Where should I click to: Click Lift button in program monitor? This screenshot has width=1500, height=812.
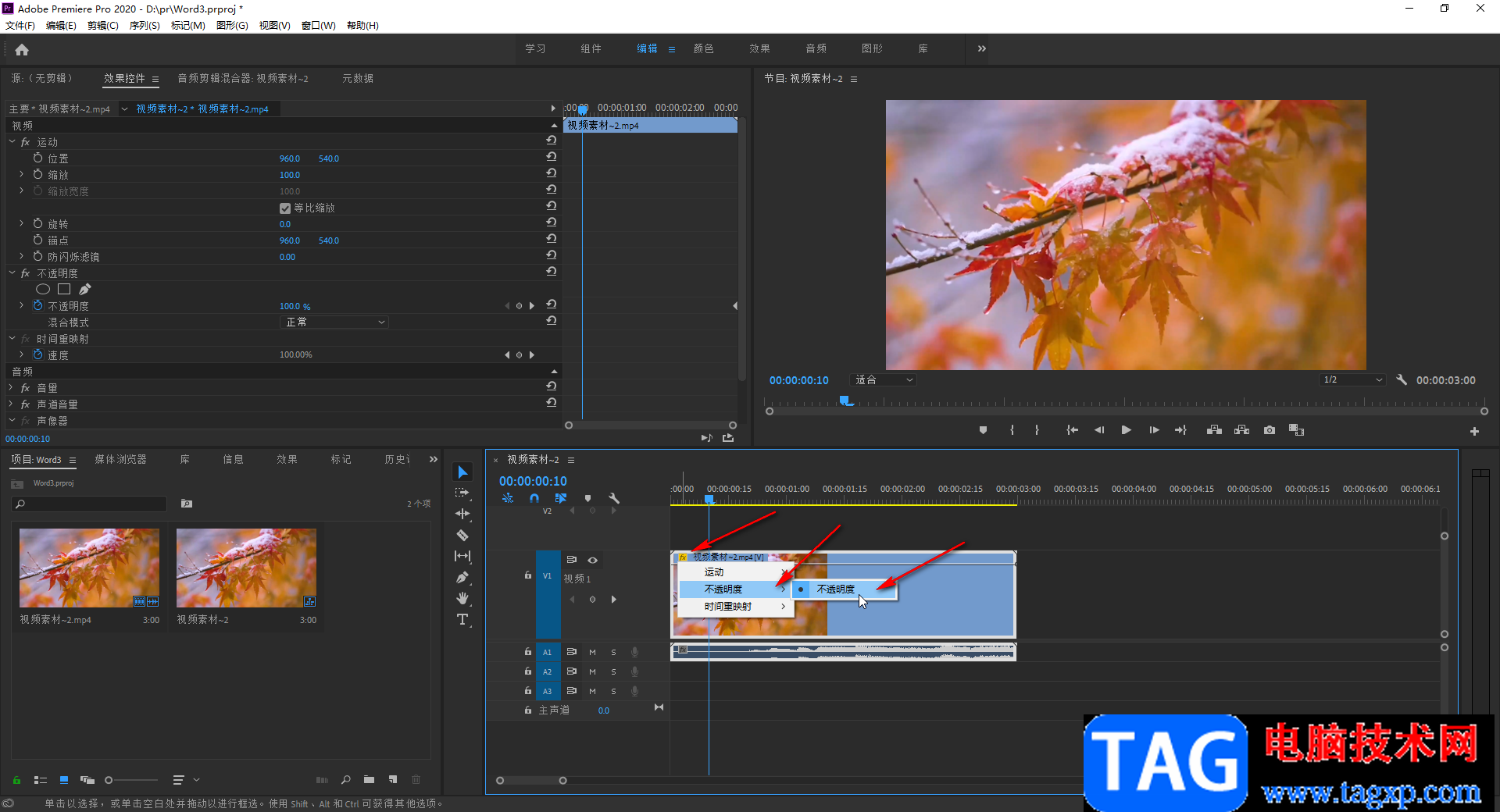(1214, 430)
